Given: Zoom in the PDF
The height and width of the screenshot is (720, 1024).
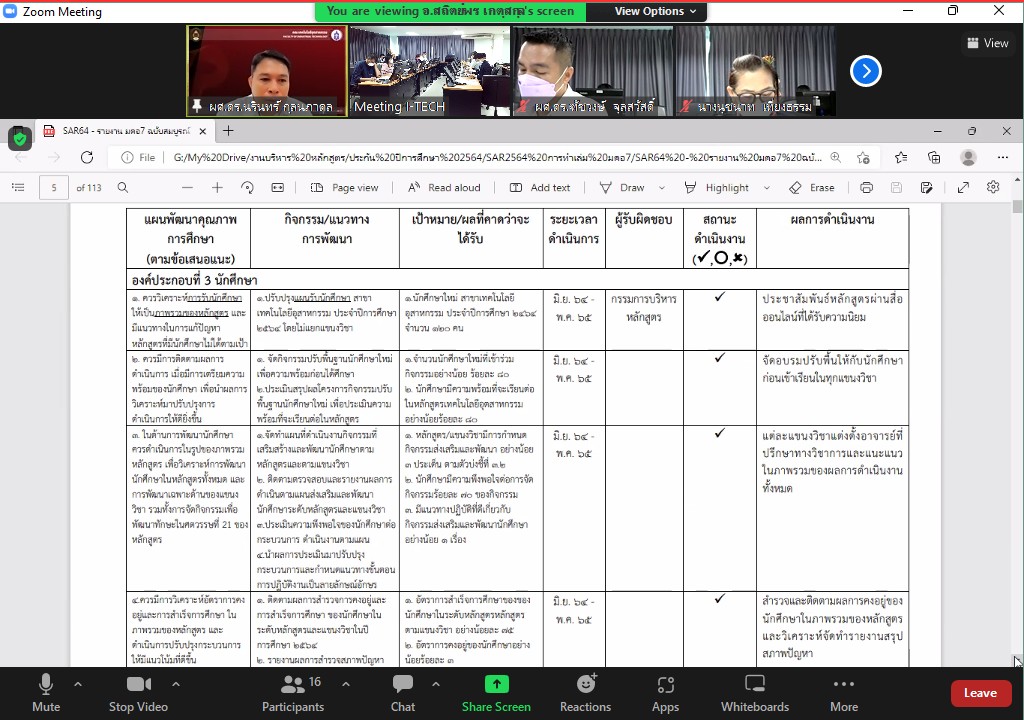Looking at the screenshot, I should [217, 188].
